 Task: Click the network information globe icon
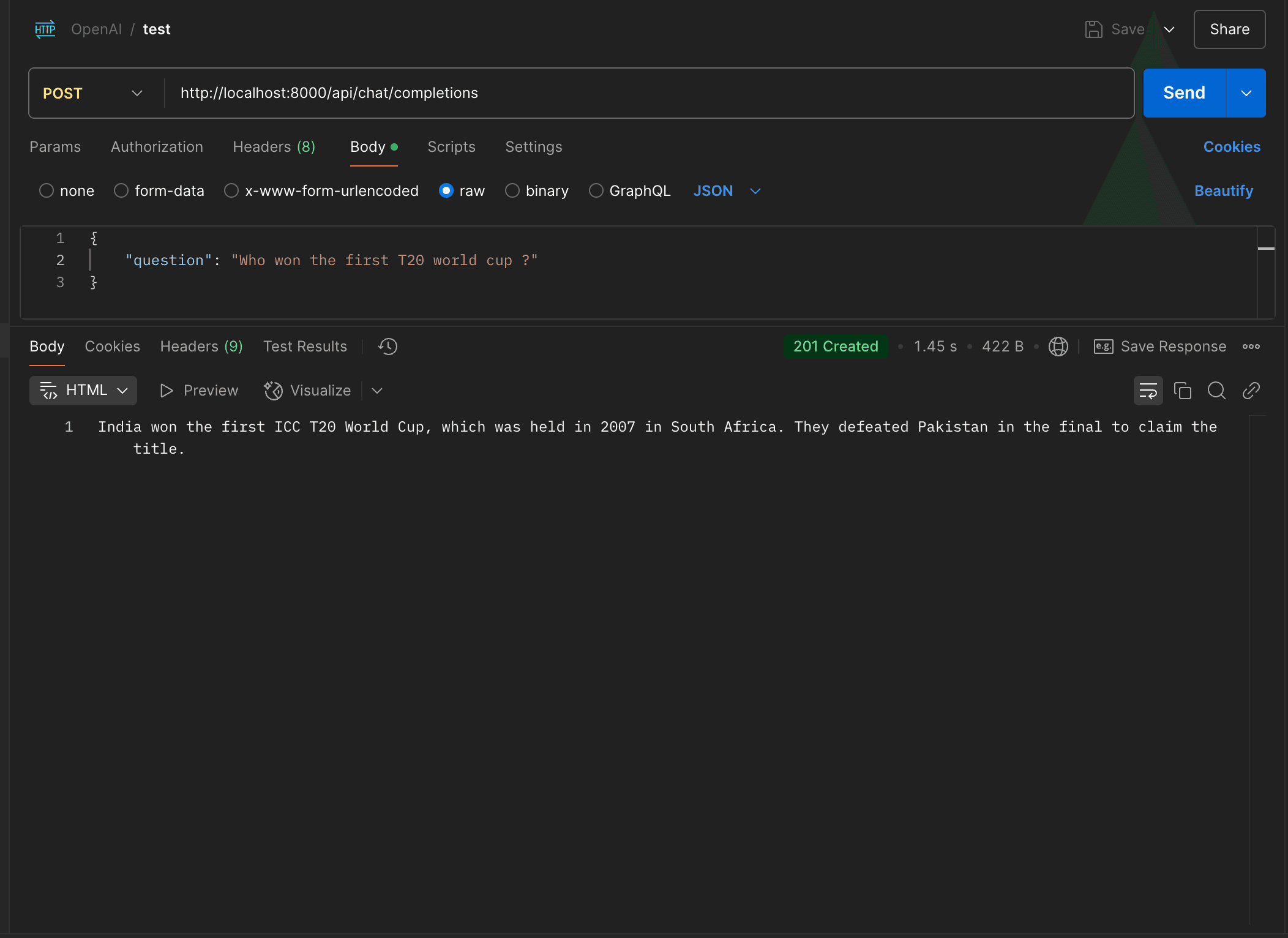(x=1058, y=346)
